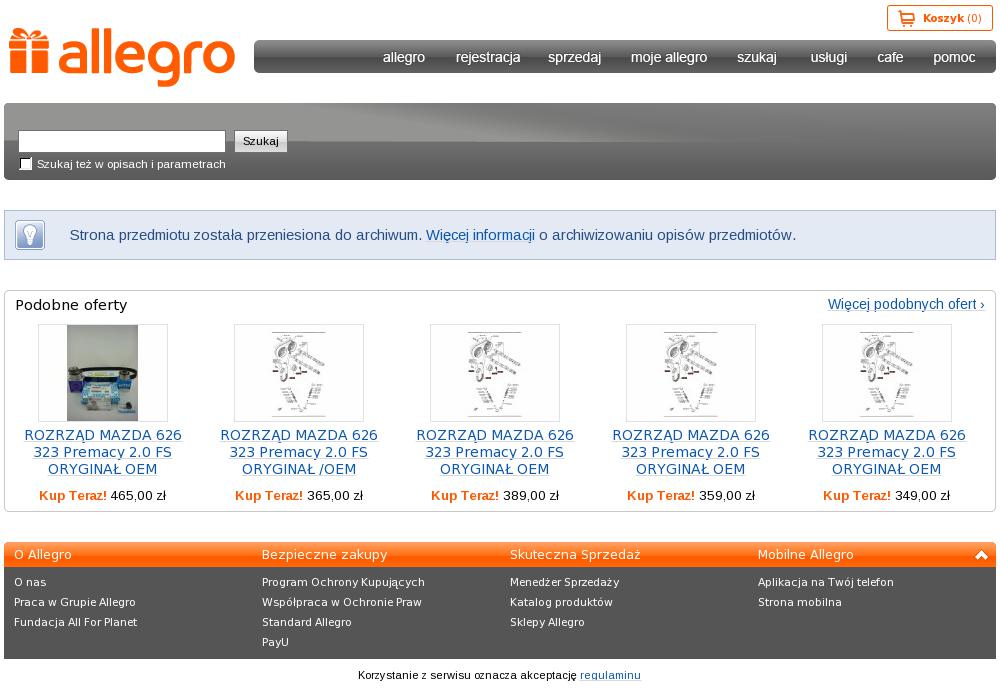The height and width of the screenshot is (695, 1000).
Task: Open Aplikacja na Twój telefon link
Action: [826, 582]
